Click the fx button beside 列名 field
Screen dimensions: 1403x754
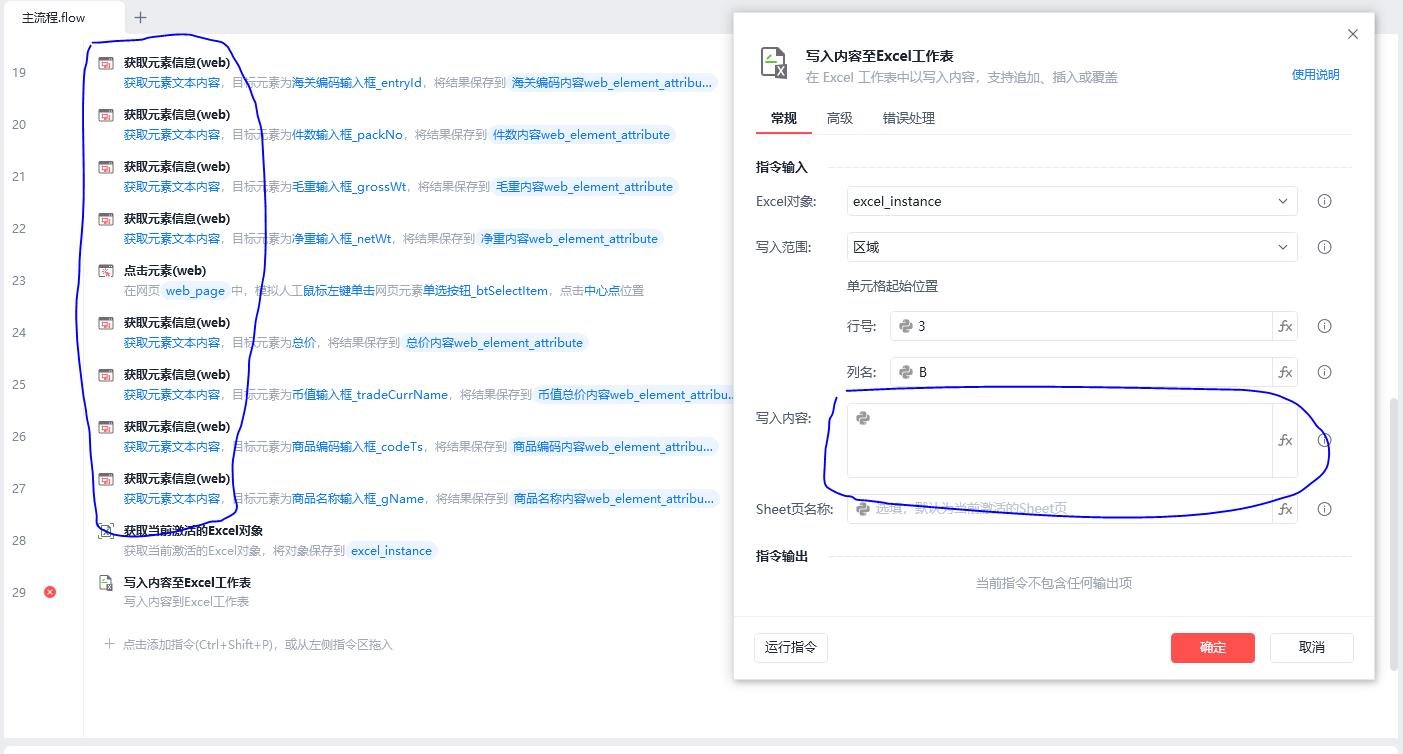(1285, 372)
